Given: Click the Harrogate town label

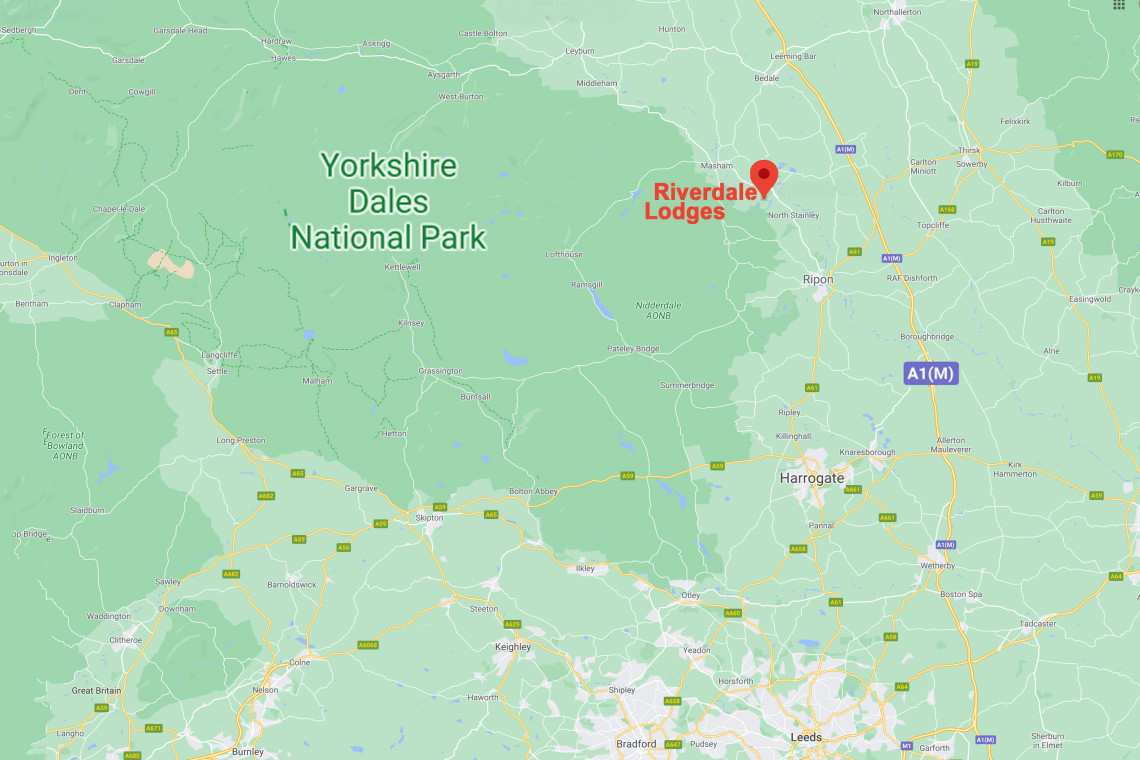Looking at the screenshot, I should tap(811, 478).
